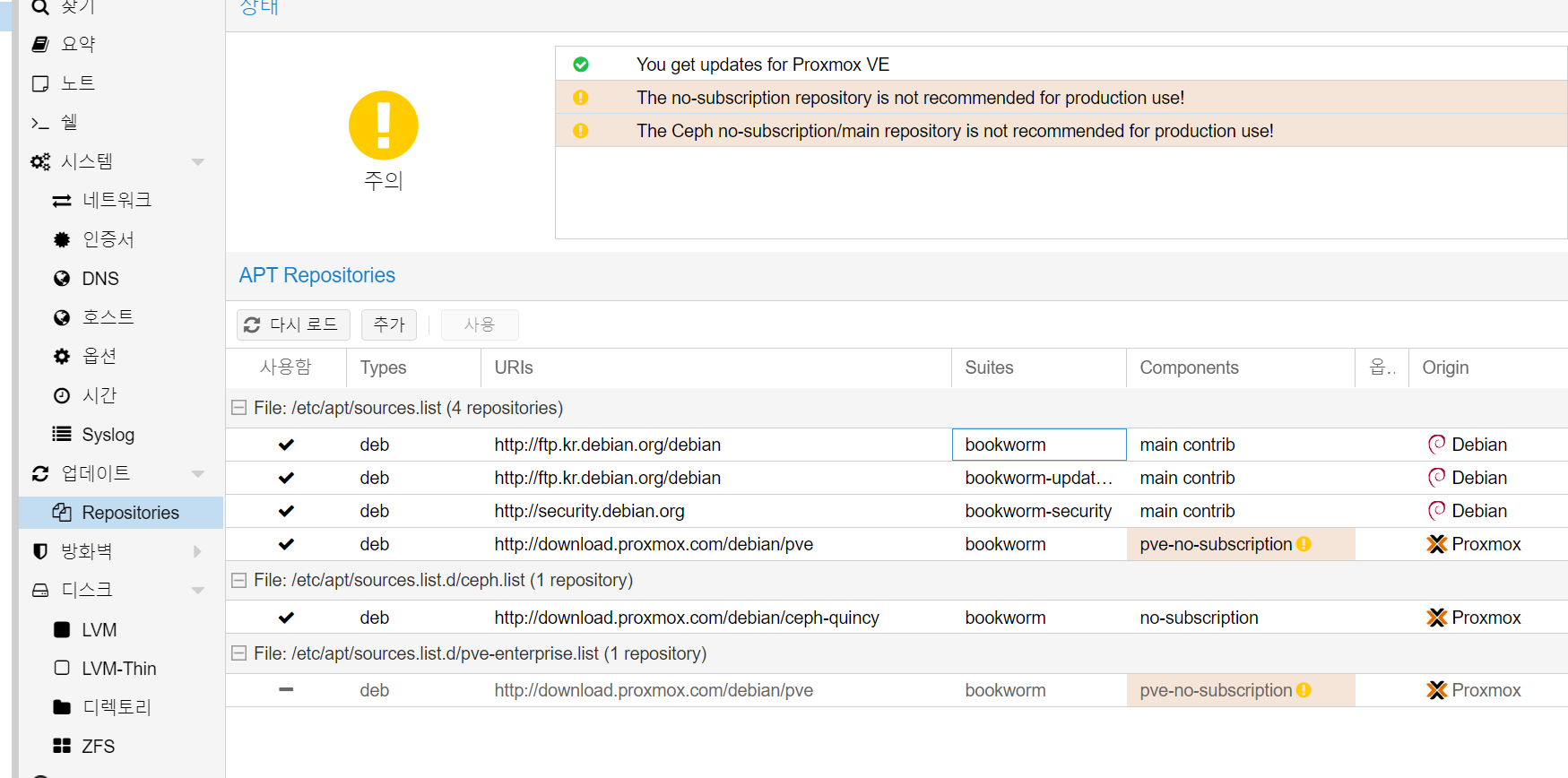This screenshot has width=1568, height=778.
Task: Select the ceph-quincy repository URI
Action: pos(715,618)
